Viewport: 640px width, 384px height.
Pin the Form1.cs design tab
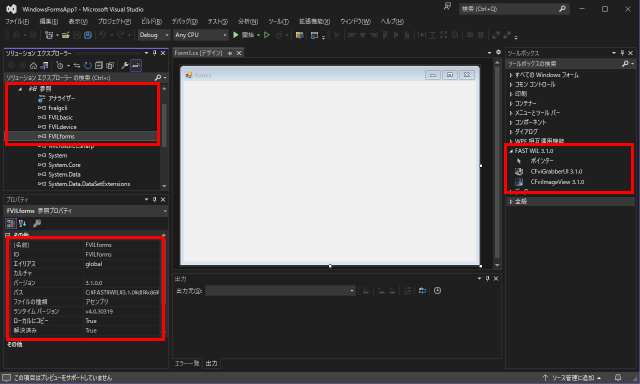pos(230,53)
